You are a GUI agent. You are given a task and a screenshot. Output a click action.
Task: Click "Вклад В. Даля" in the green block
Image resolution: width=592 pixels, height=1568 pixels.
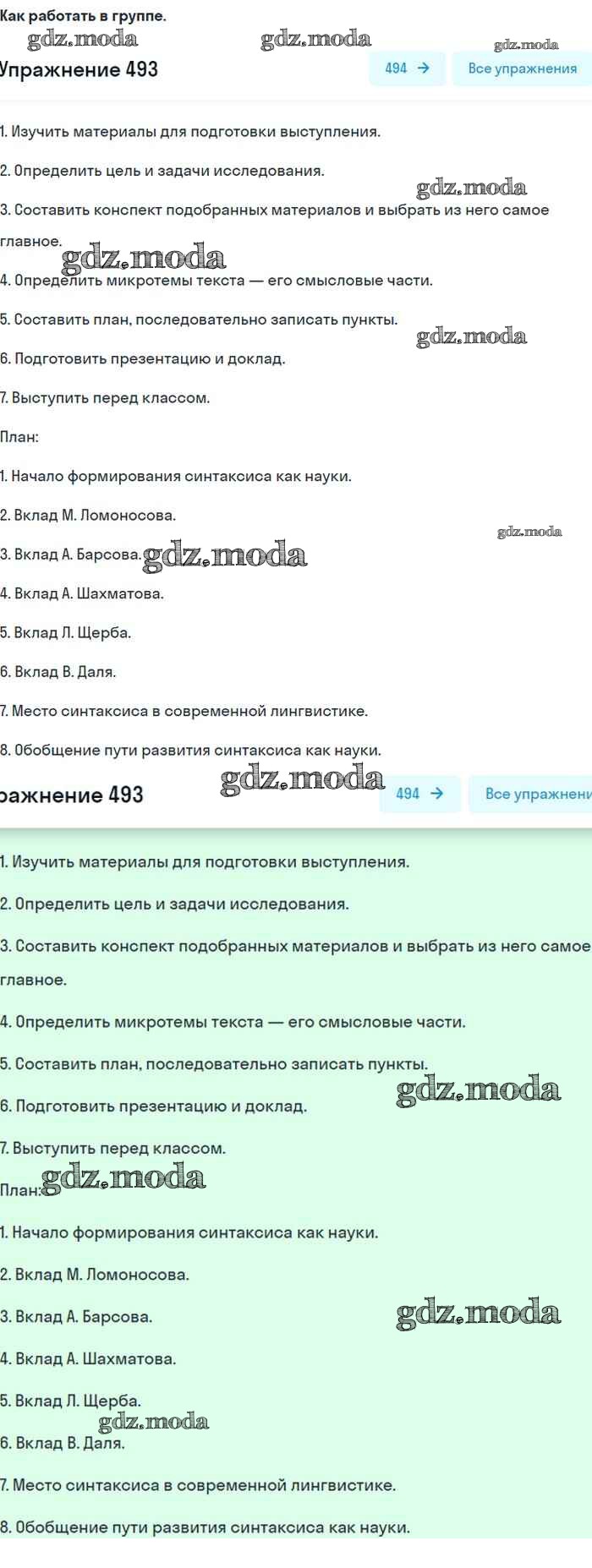pos(63,1443)
